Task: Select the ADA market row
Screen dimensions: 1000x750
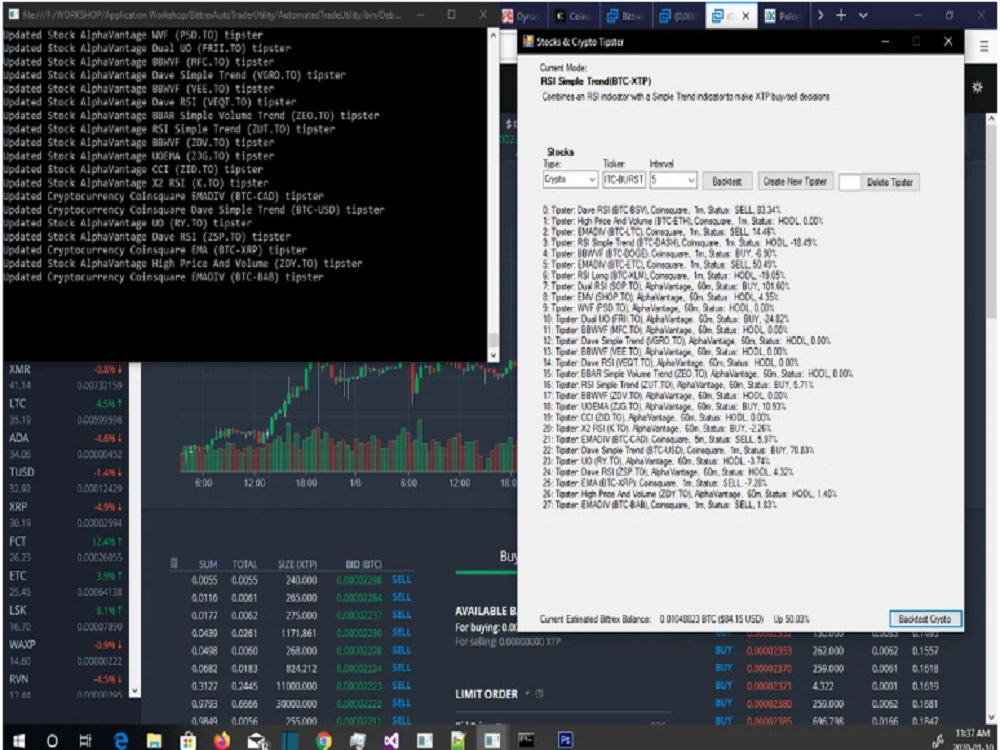Action: (x=66, y=446)
